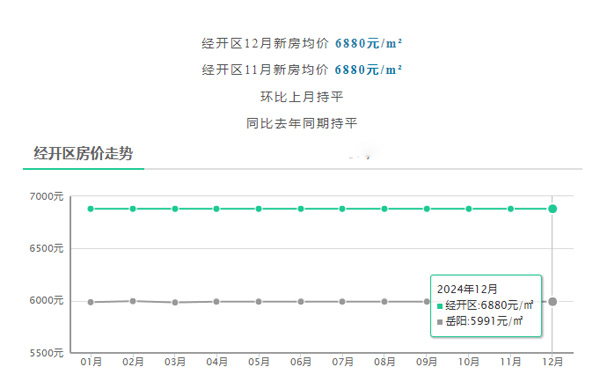
Task: Click the gray 03月 data point
Action: [x=175, y=302]
